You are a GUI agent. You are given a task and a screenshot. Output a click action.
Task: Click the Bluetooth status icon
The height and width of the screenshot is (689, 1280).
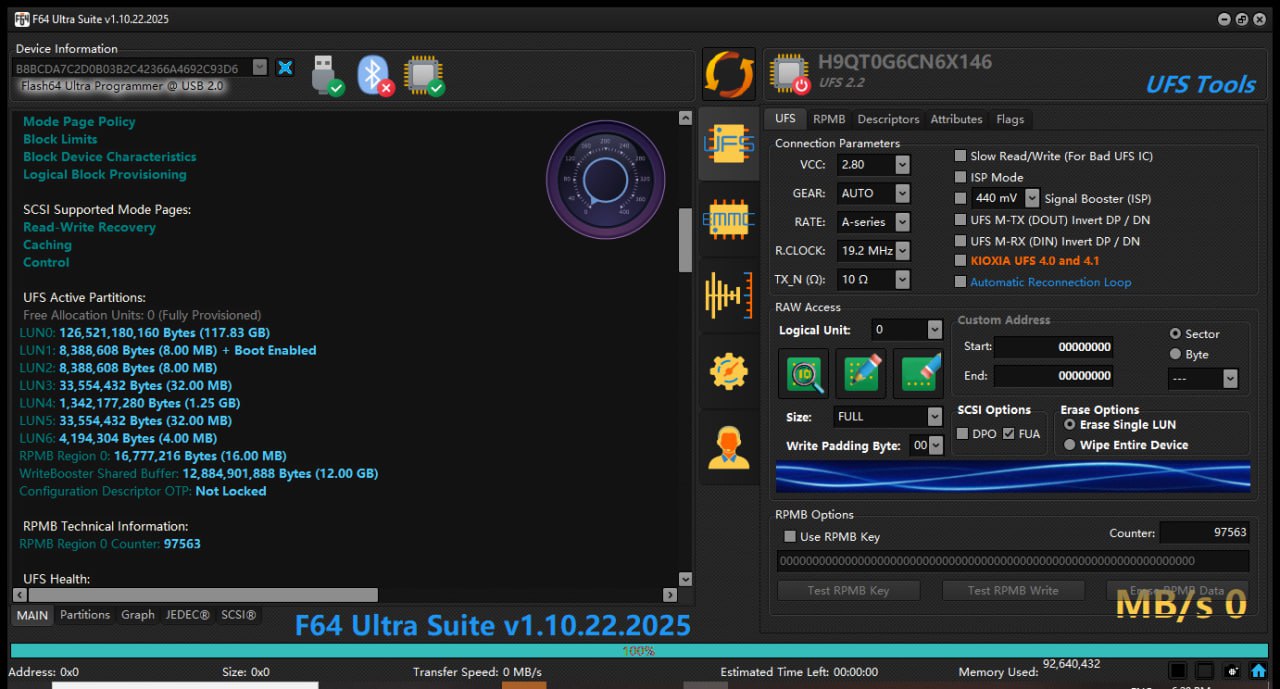pyautogui.click(x=375, y=75)
